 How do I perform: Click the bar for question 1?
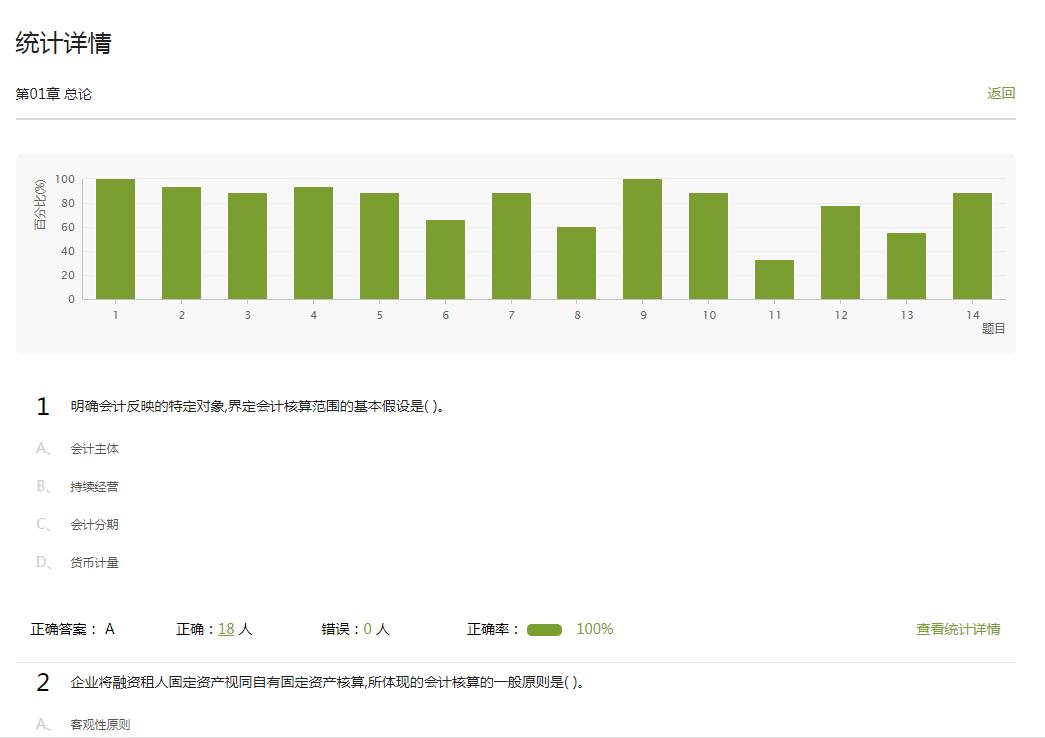click(x=115, y=239)
